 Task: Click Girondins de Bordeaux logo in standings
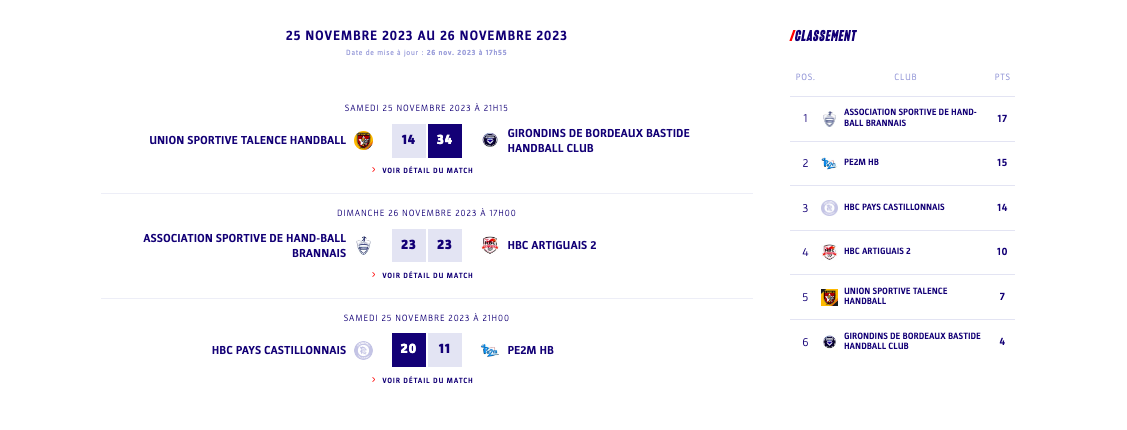(829, 342)
